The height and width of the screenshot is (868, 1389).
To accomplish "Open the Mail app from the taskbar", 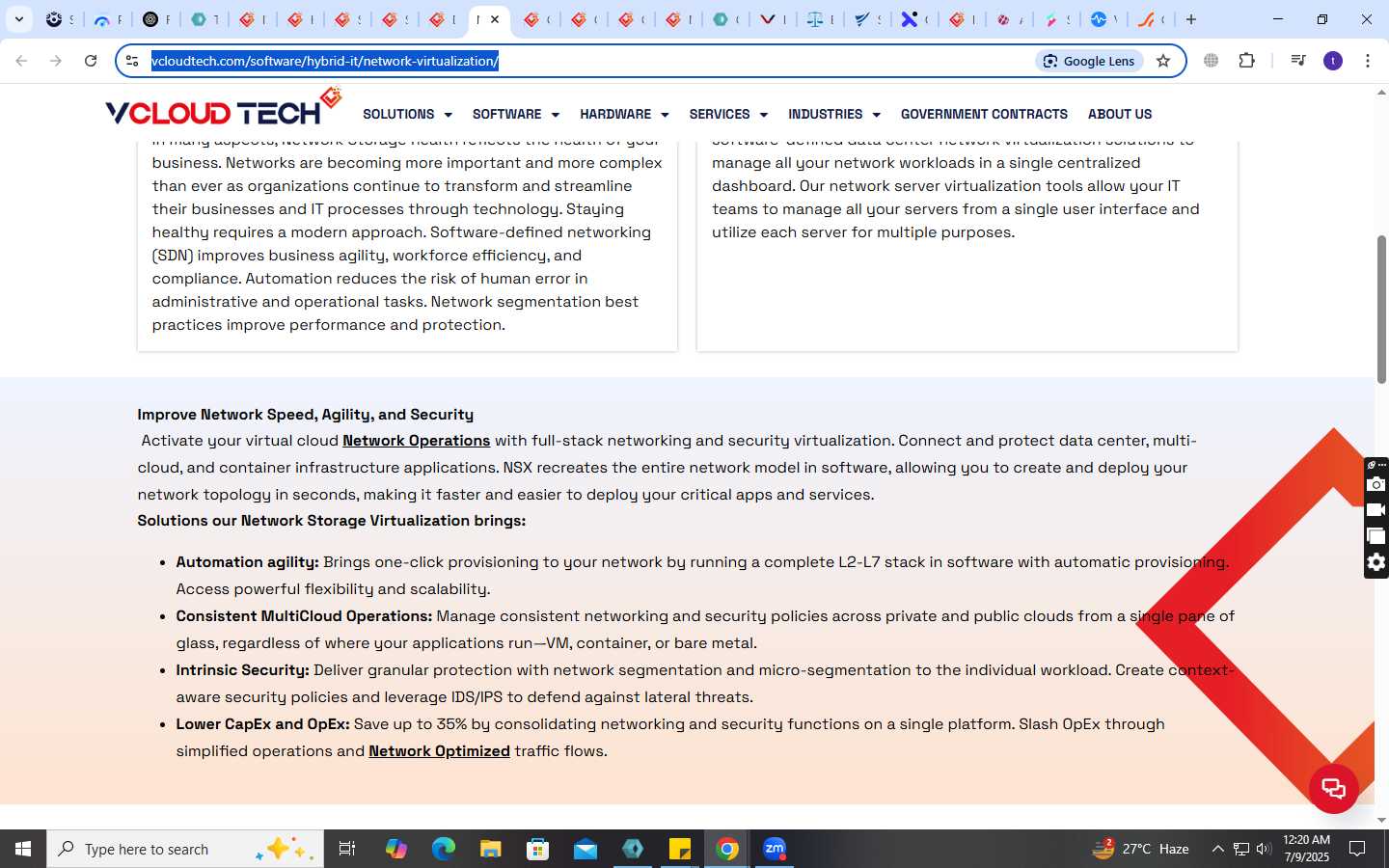I will point(586,849).
